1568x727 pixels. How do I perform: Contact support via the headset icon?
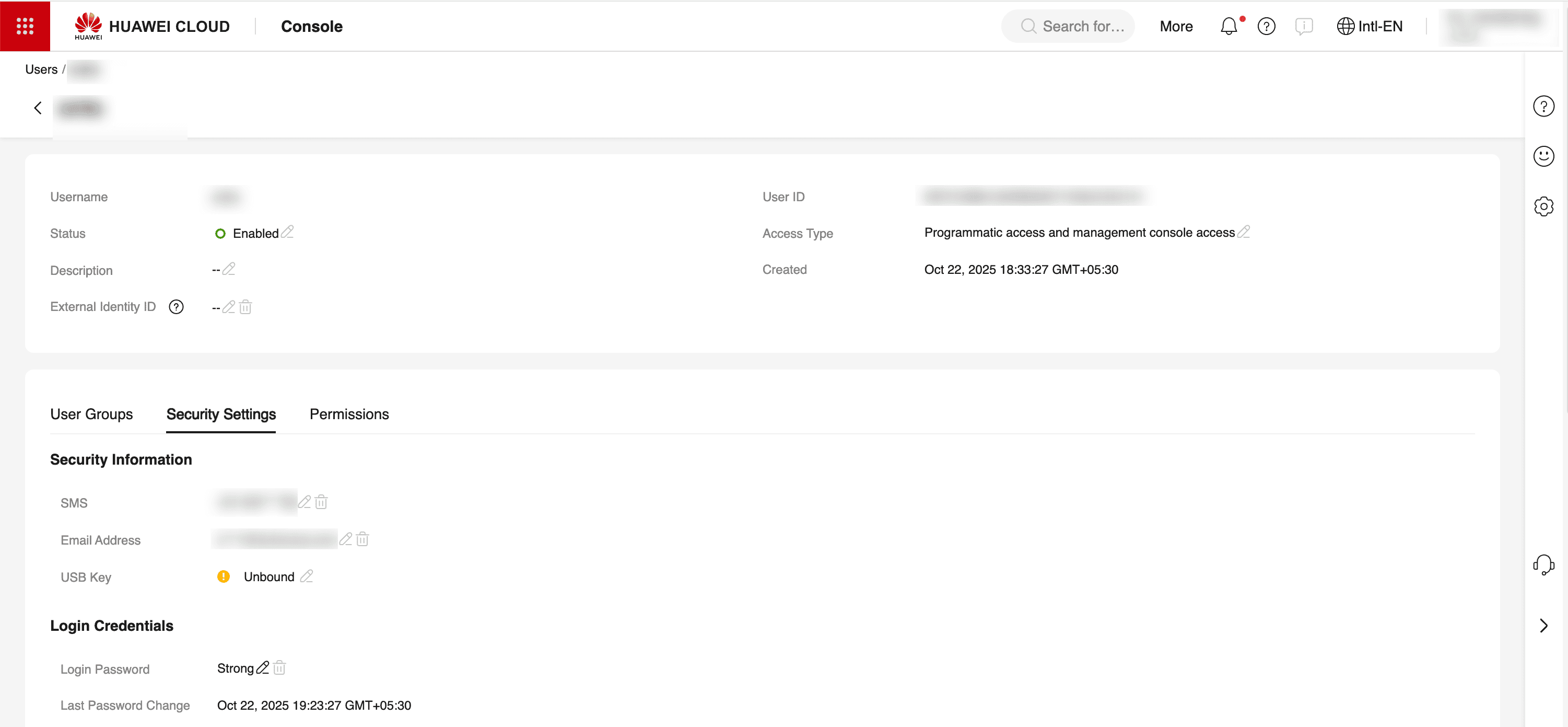1544,565
